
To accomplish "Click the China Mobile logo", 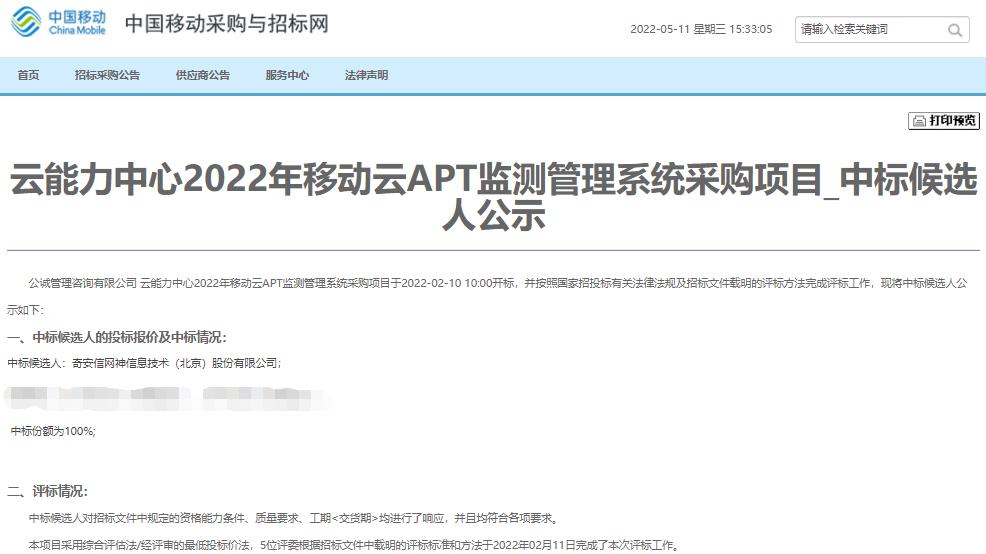I will [58, 22].
